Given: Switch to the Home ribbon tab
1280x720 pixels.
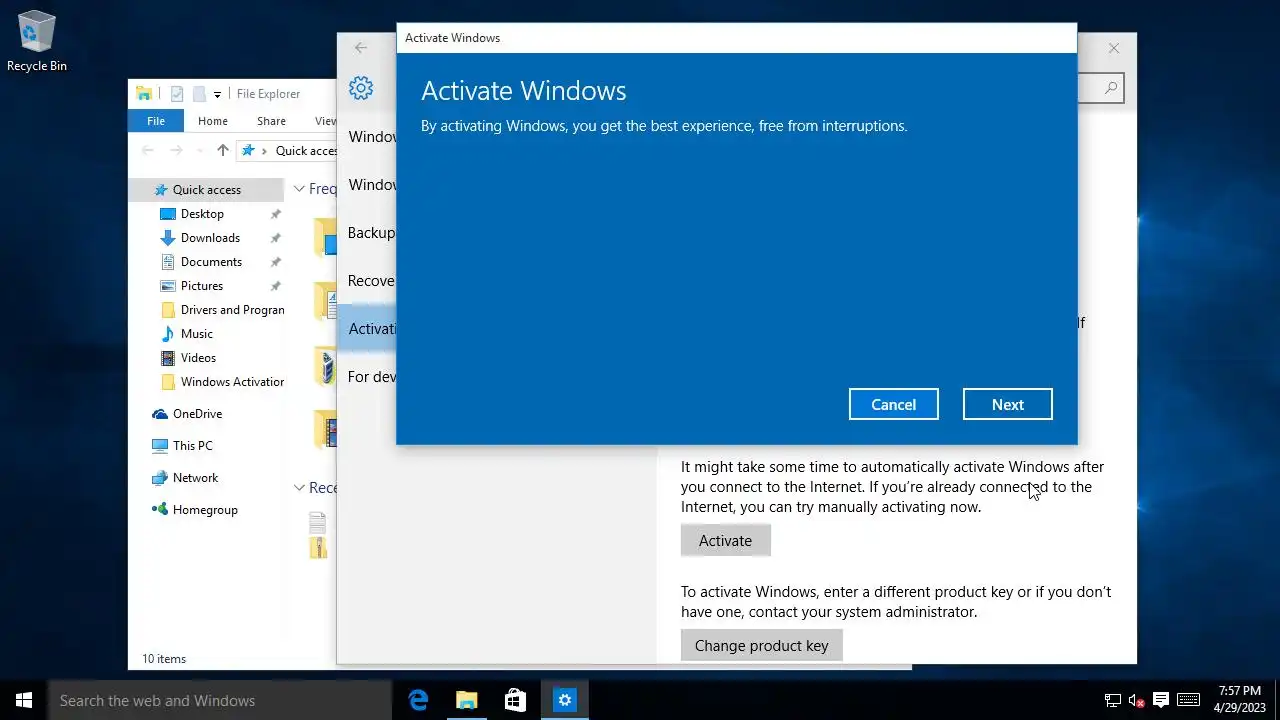Looking at the screenshot, I should [213, 121].
